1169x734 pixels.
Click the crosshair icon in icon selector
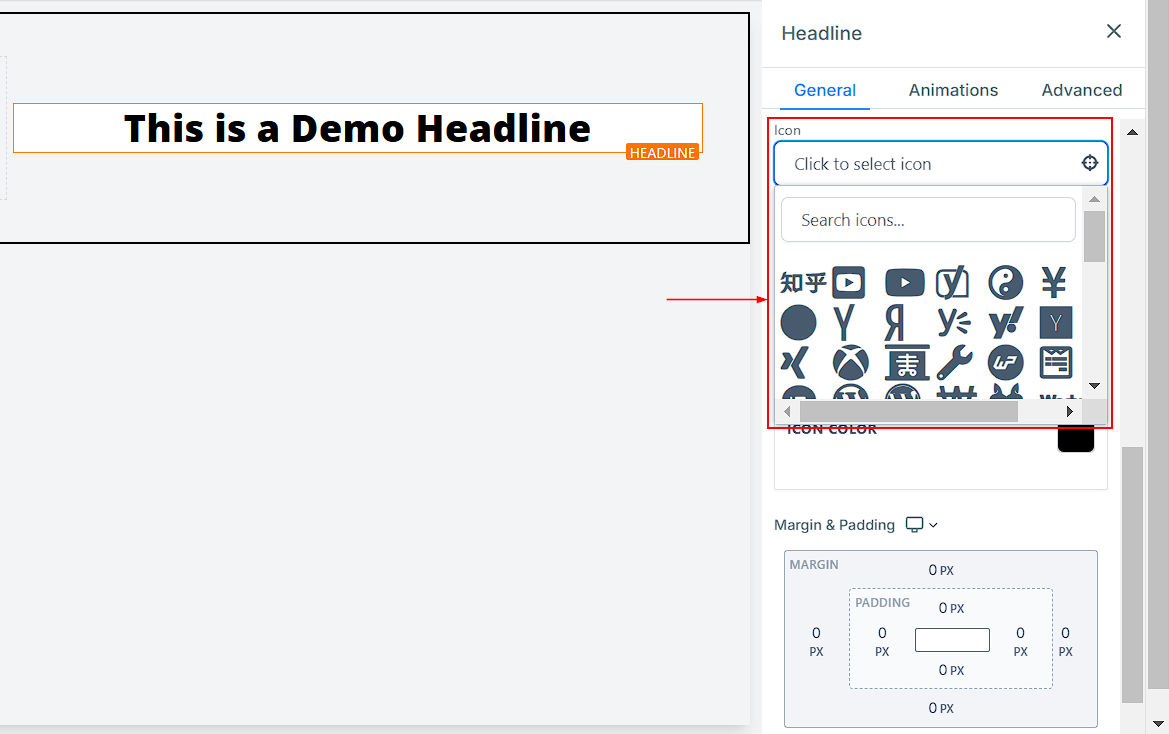pos(1090,163)
